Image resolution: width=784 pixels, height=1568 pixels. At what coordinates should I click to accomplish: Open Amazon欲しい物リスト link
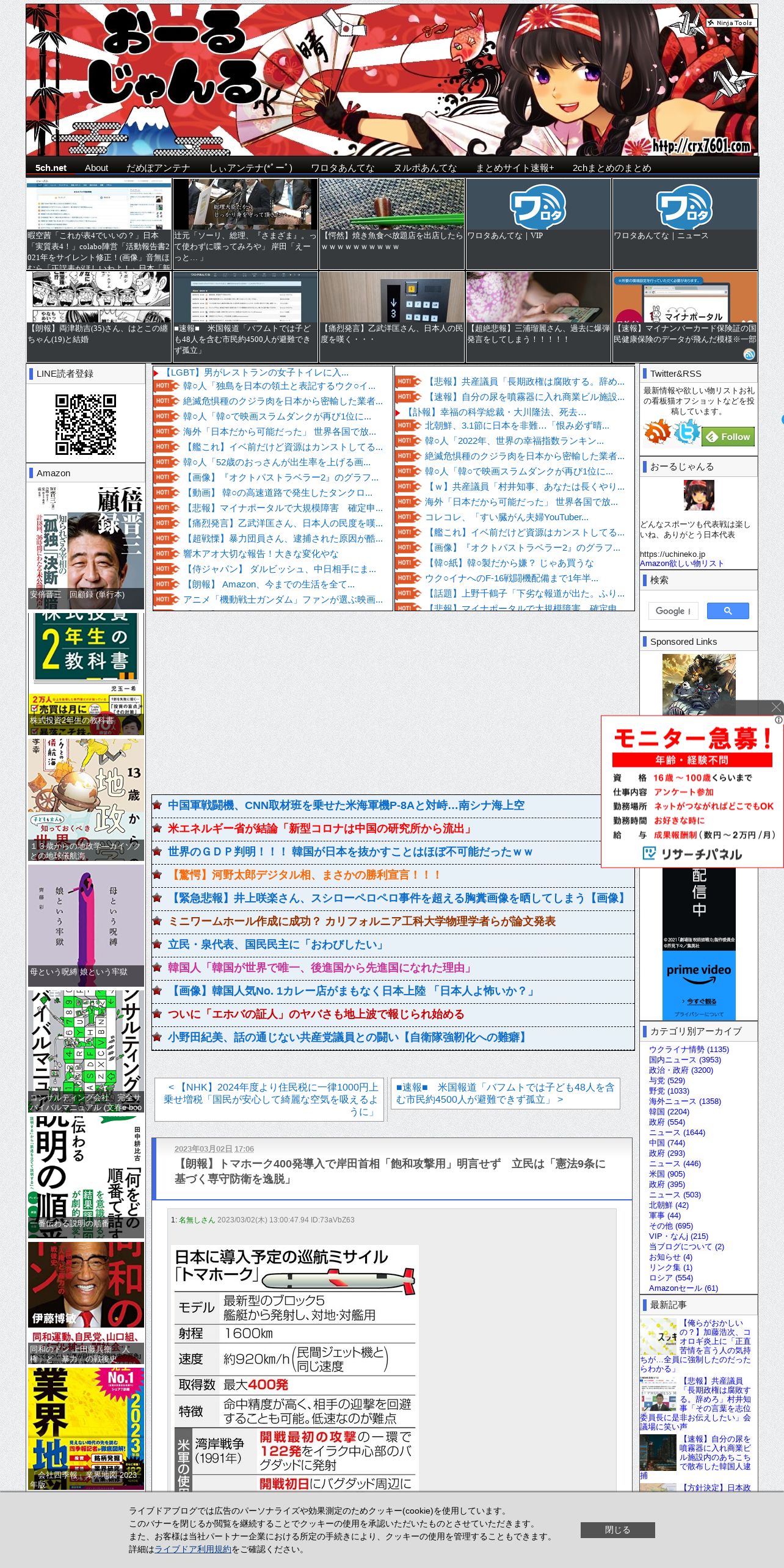tap(681, 564)
